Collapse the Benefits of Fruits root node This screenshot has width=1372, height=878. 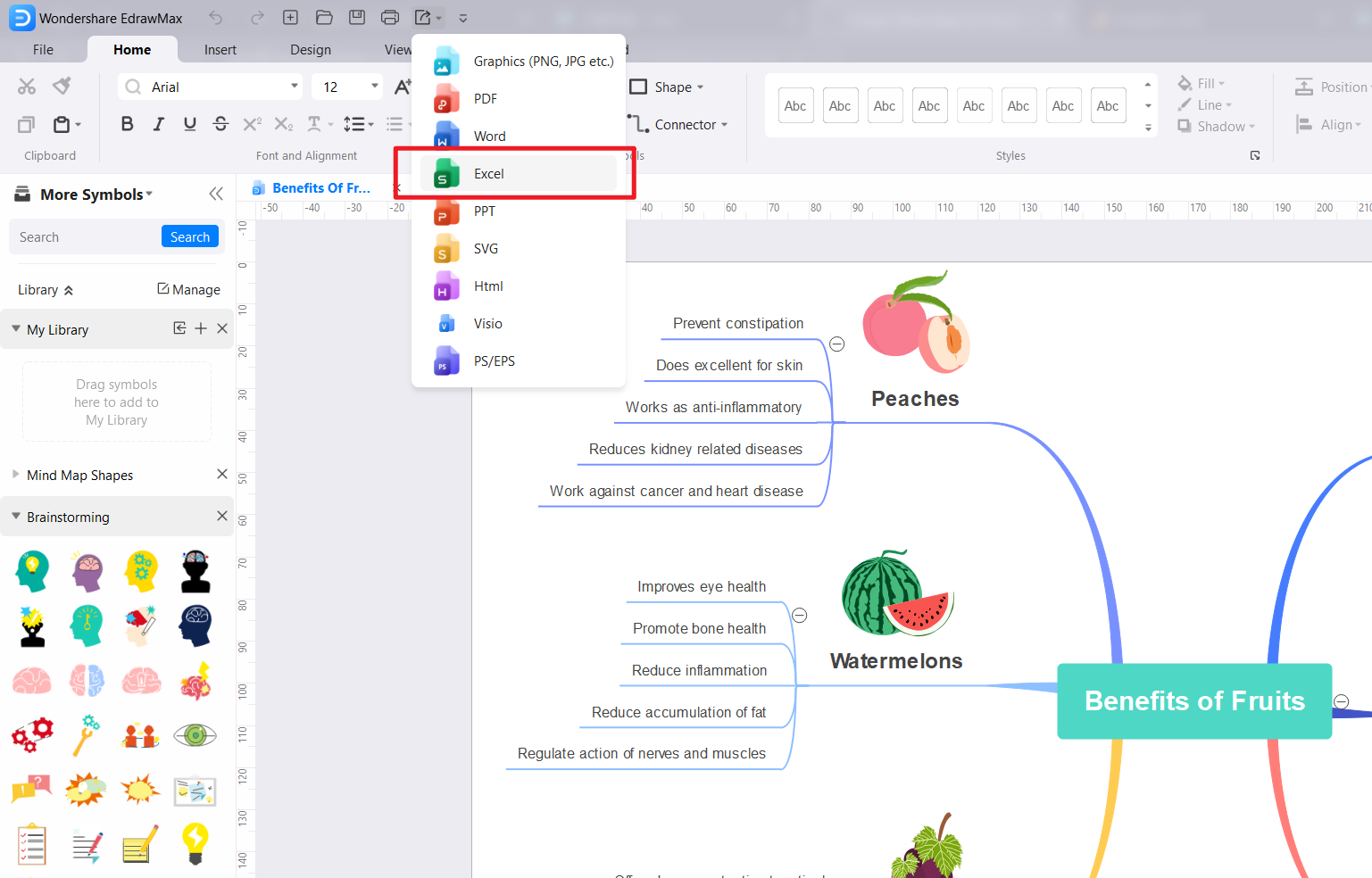click(1341, 701)
